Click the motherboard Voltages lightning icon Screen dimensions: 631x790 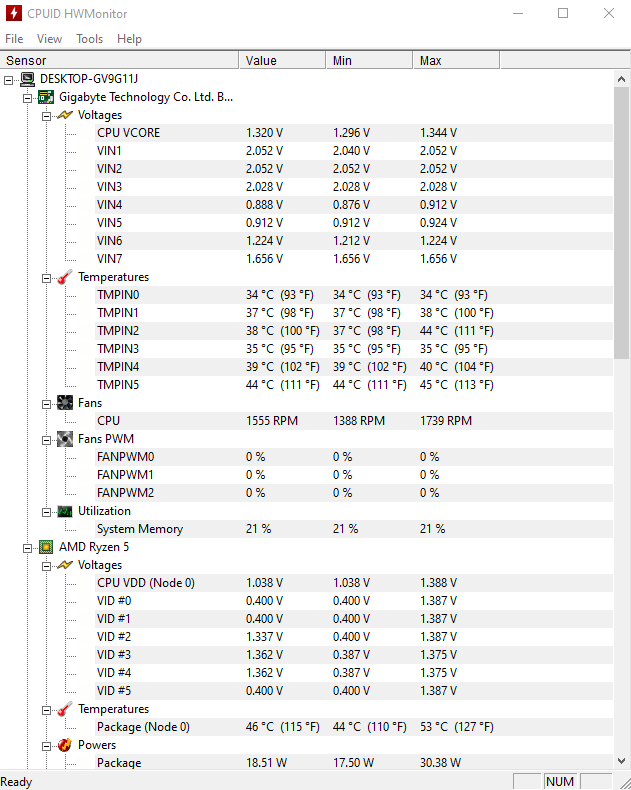(x=65, y=115)
